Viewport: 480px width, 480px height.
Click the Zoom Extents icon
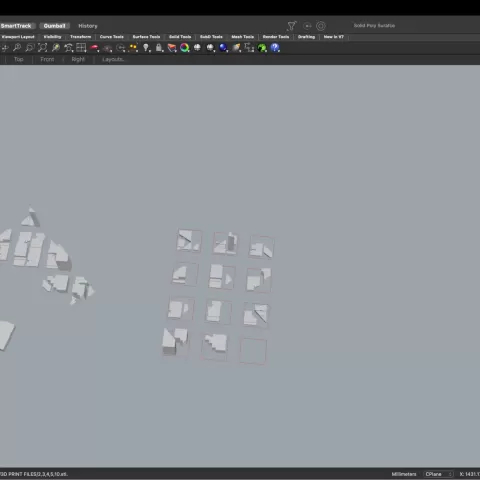click(43, 48)
